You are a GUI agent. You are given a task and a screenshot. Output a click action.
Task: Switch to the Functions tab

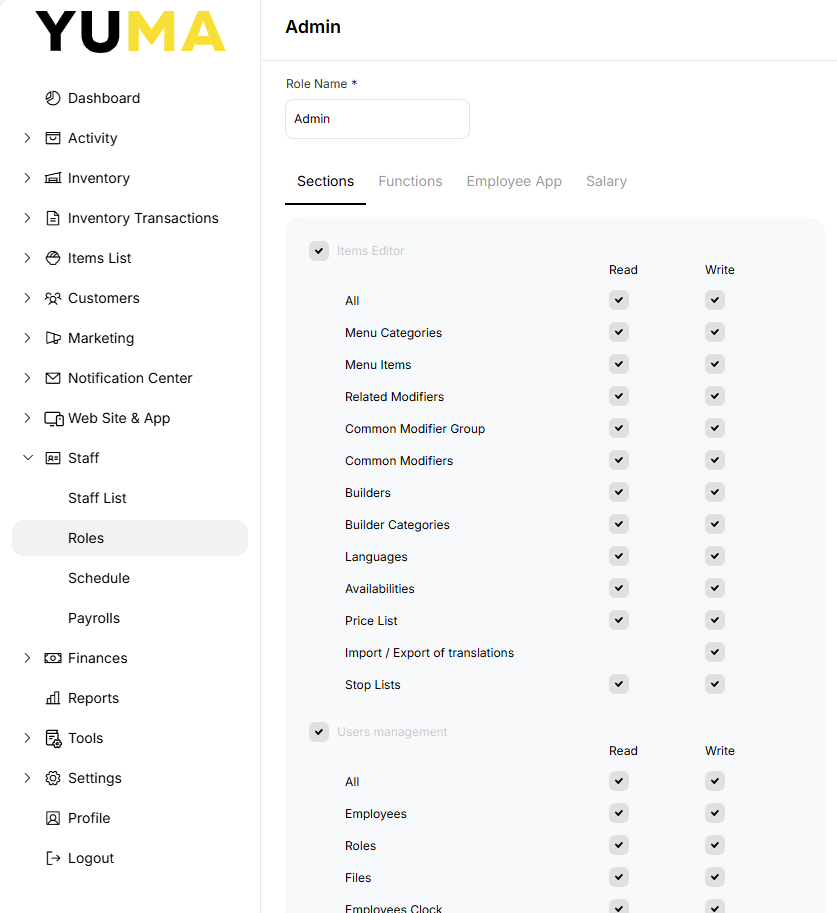(410, 182)
